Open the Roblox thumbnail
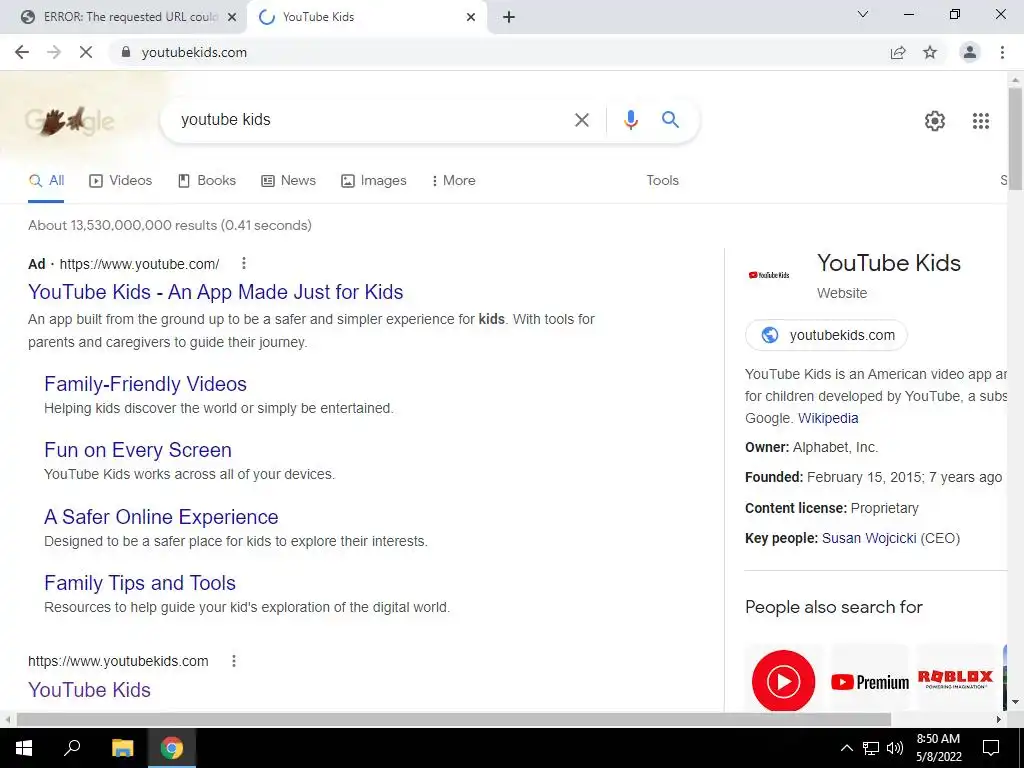 point(955,679)
